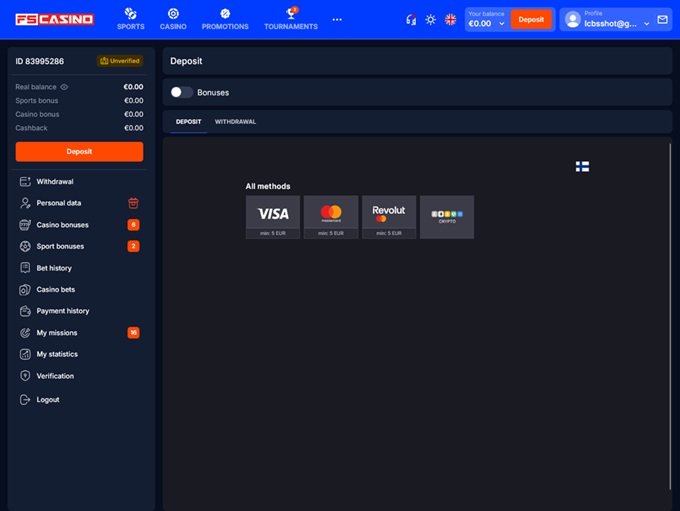Open the Tournaments trophy icon
The height and width of the screenshot is (511, 680).
click(x=291, y=14)
